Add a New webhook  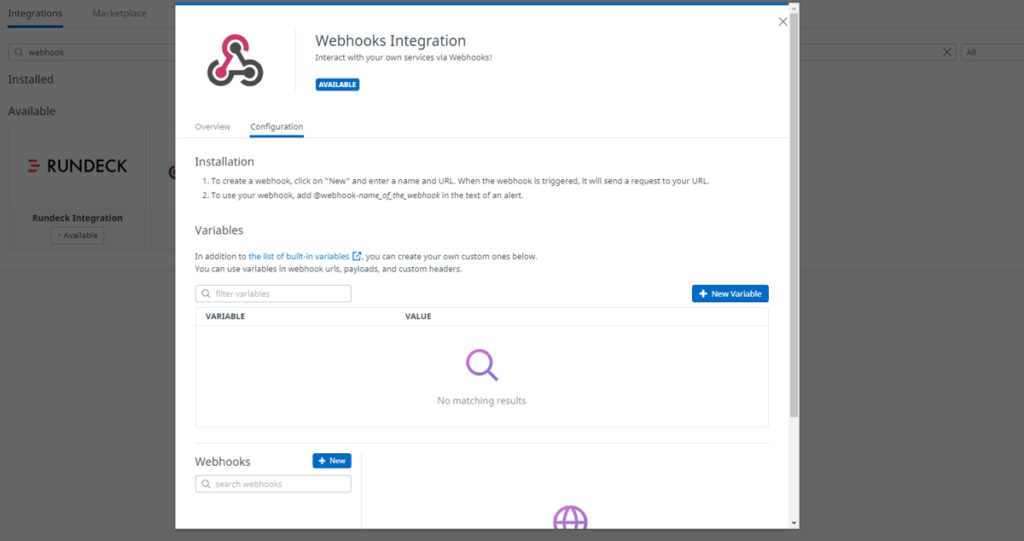332,461
